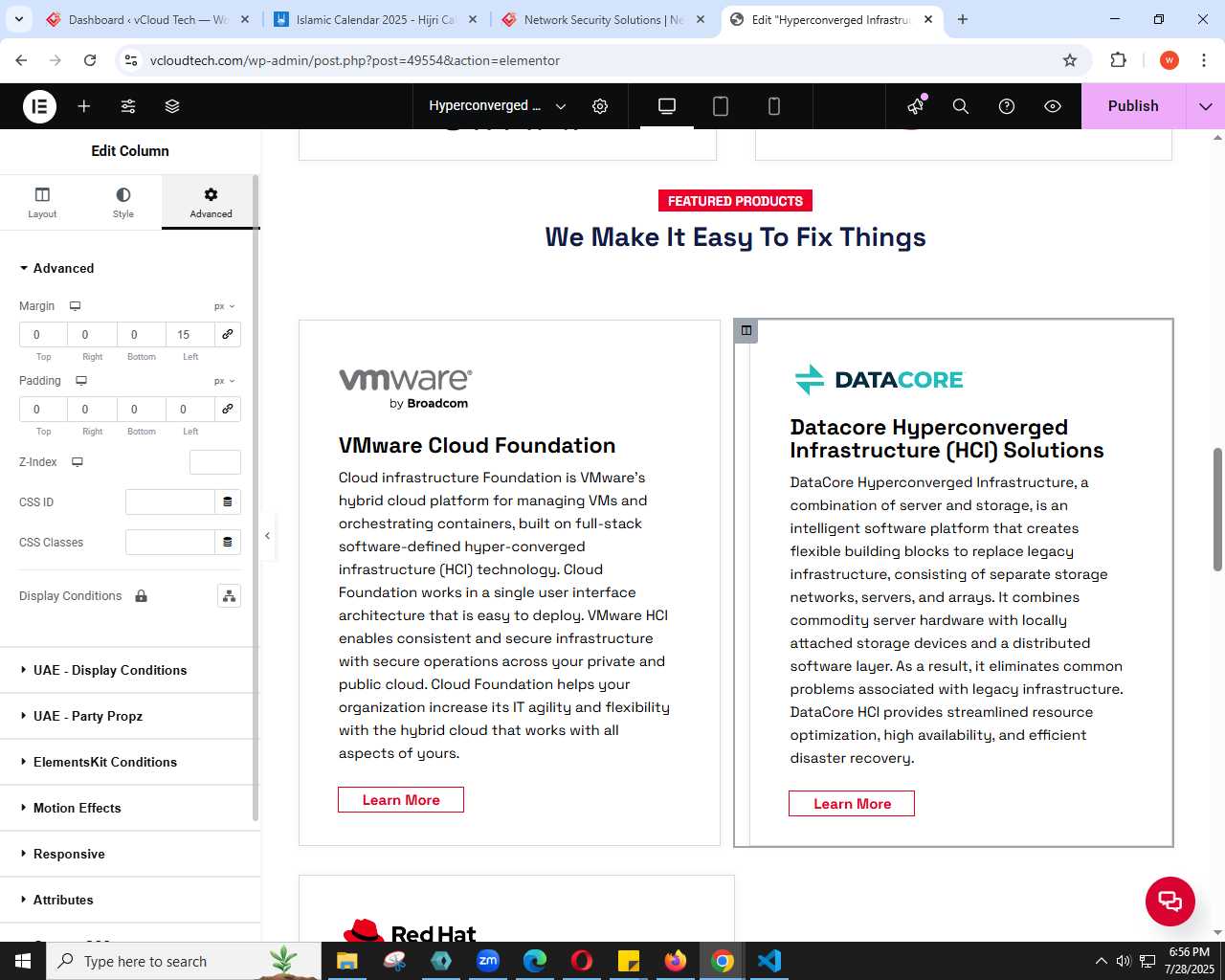Switch to Mobile device view
The image size is (1225, 980).
pyautogui.click(x=774, y=106)
